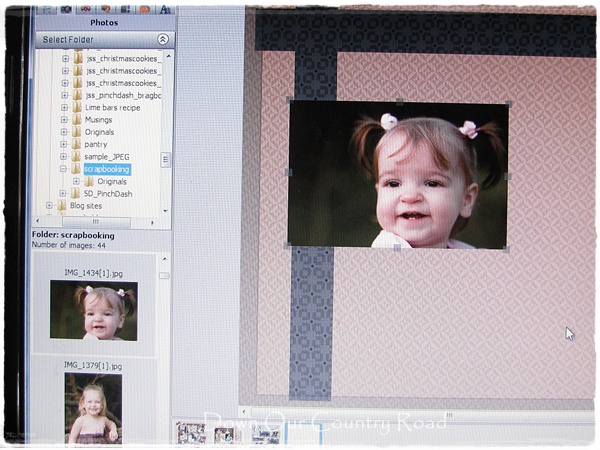Click the folder icon beside SD_PinchDash
Image resolution: width=600 pixels, height=450 pixels.
coord(76,193)
